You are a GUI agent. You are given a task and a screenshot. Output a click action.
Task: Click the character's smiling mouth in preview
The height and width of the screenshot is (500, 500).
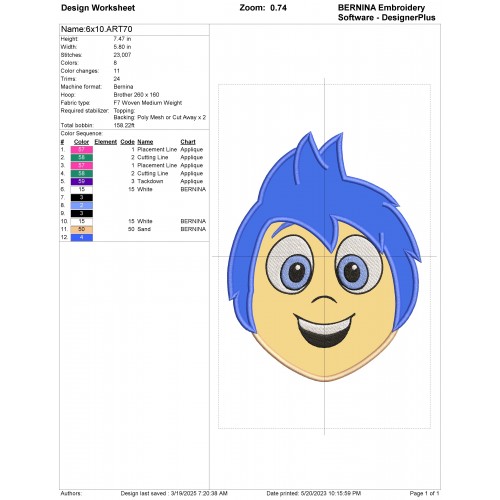tap(324, 330)
